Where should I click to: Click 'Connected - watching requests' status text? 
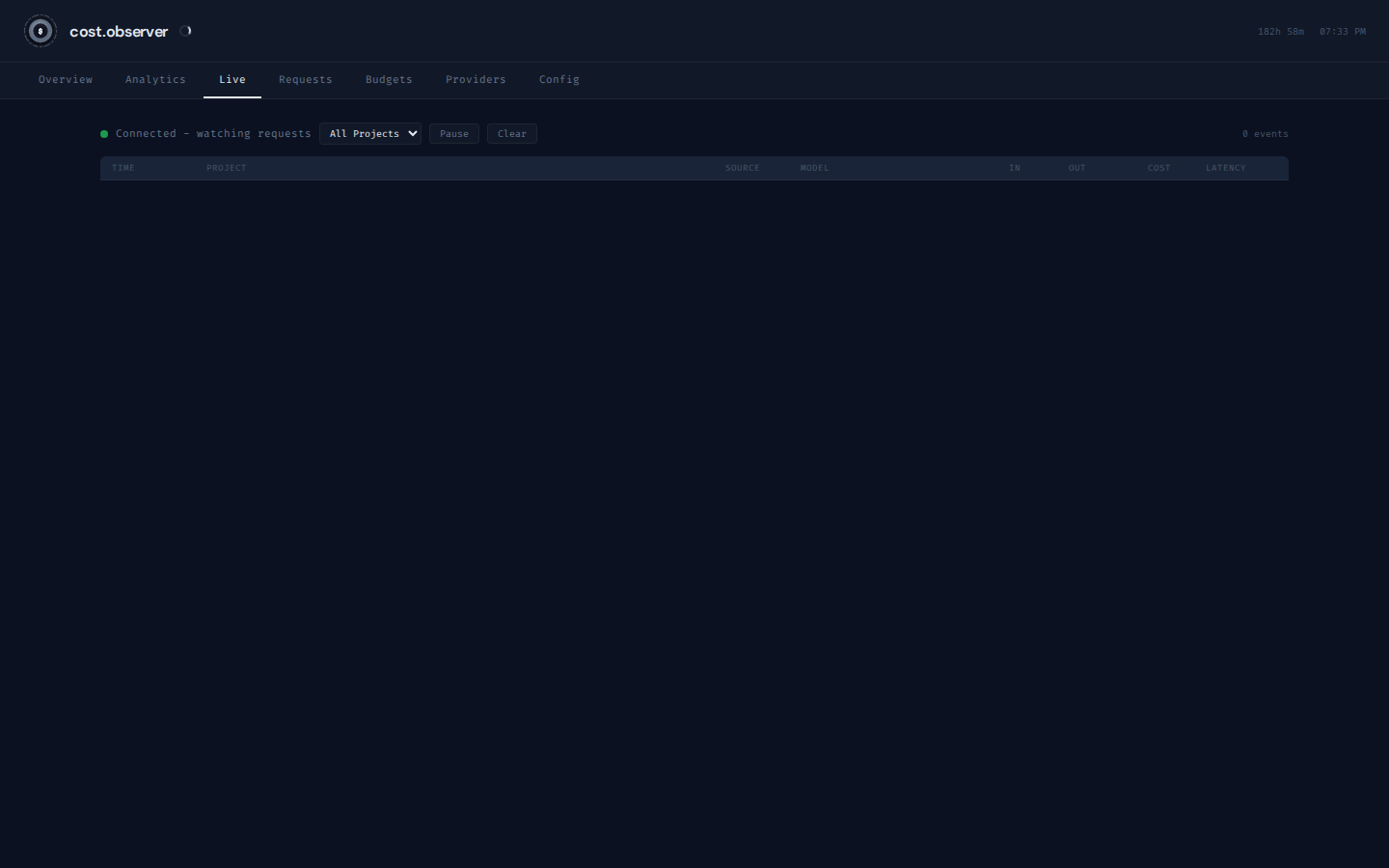tap(213, 134)
